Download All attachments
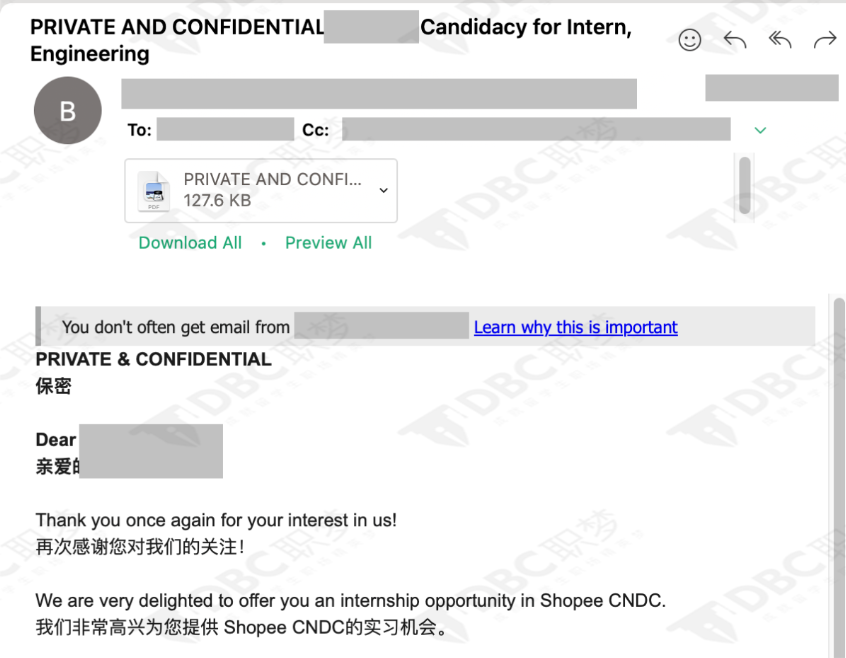Viewport: 846px width, 658px height. (x=190, y=243)
